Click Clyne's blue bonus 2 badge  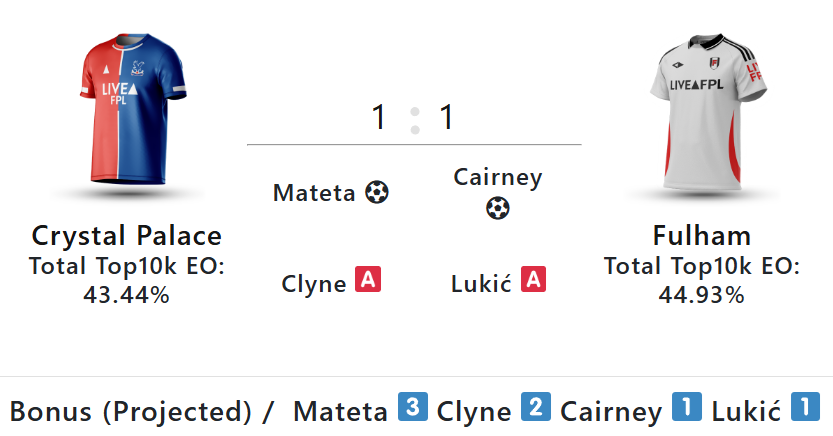534,408
